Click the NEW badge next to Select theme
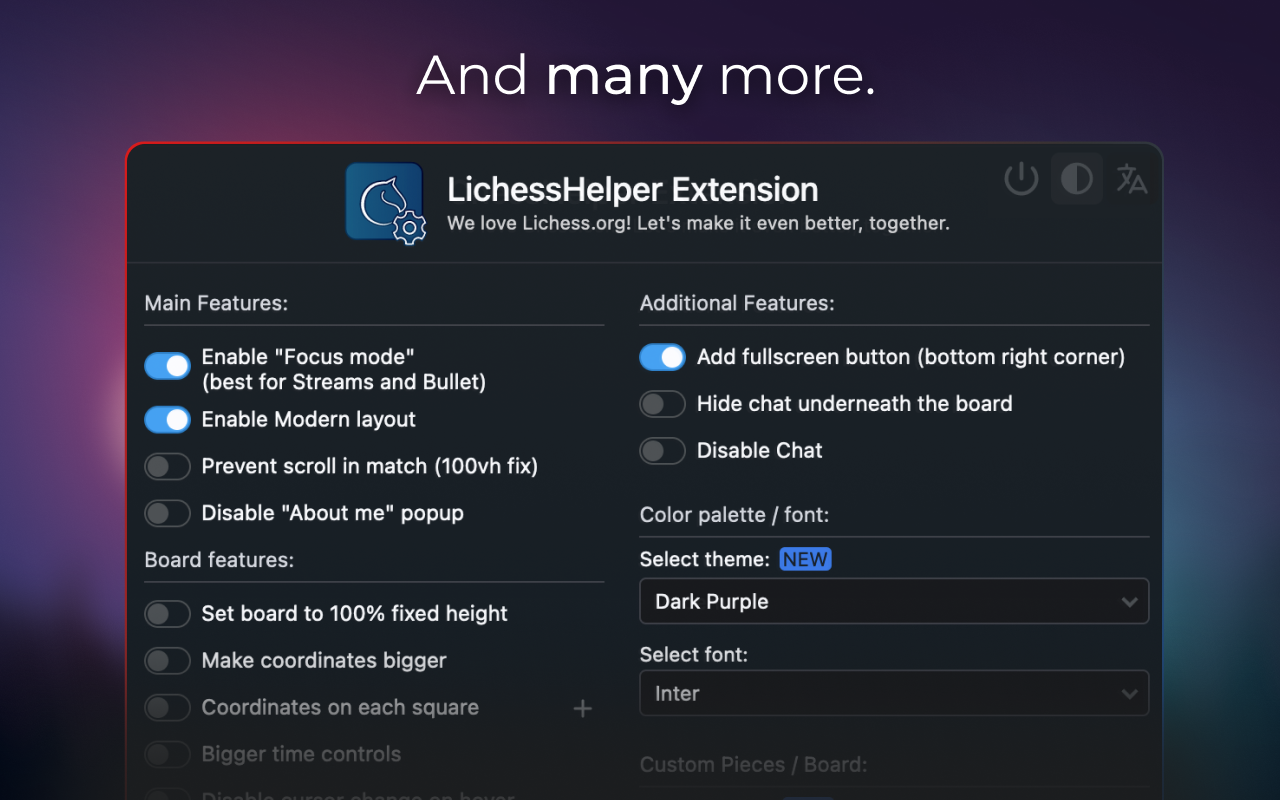 805,559
